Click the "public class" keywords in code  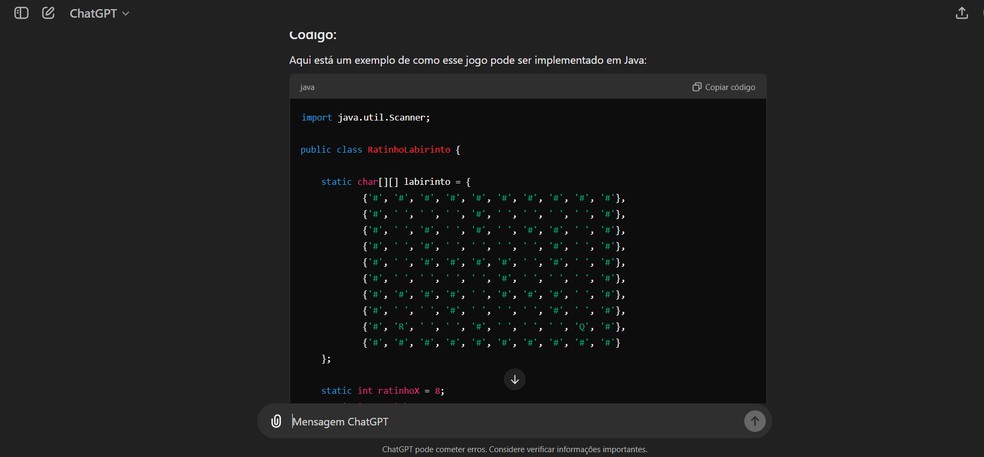click(331, 149)
